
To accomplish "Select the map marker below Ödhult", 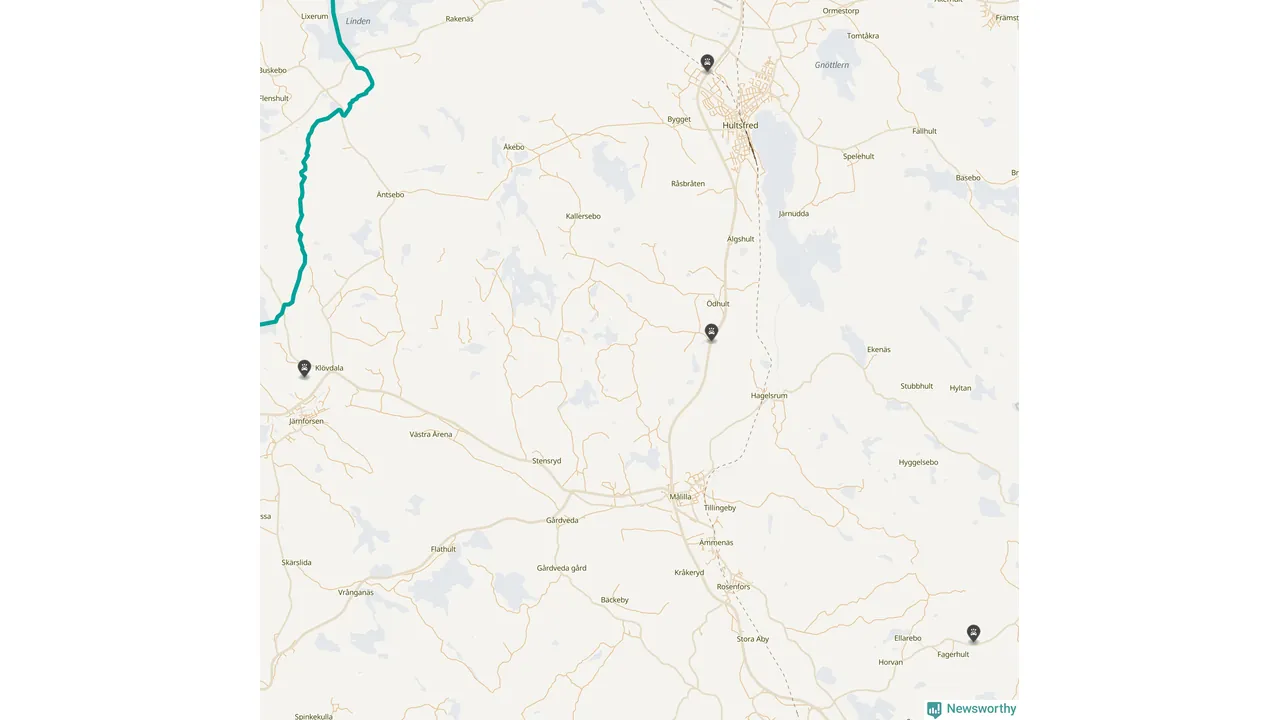I will [711, 332].
